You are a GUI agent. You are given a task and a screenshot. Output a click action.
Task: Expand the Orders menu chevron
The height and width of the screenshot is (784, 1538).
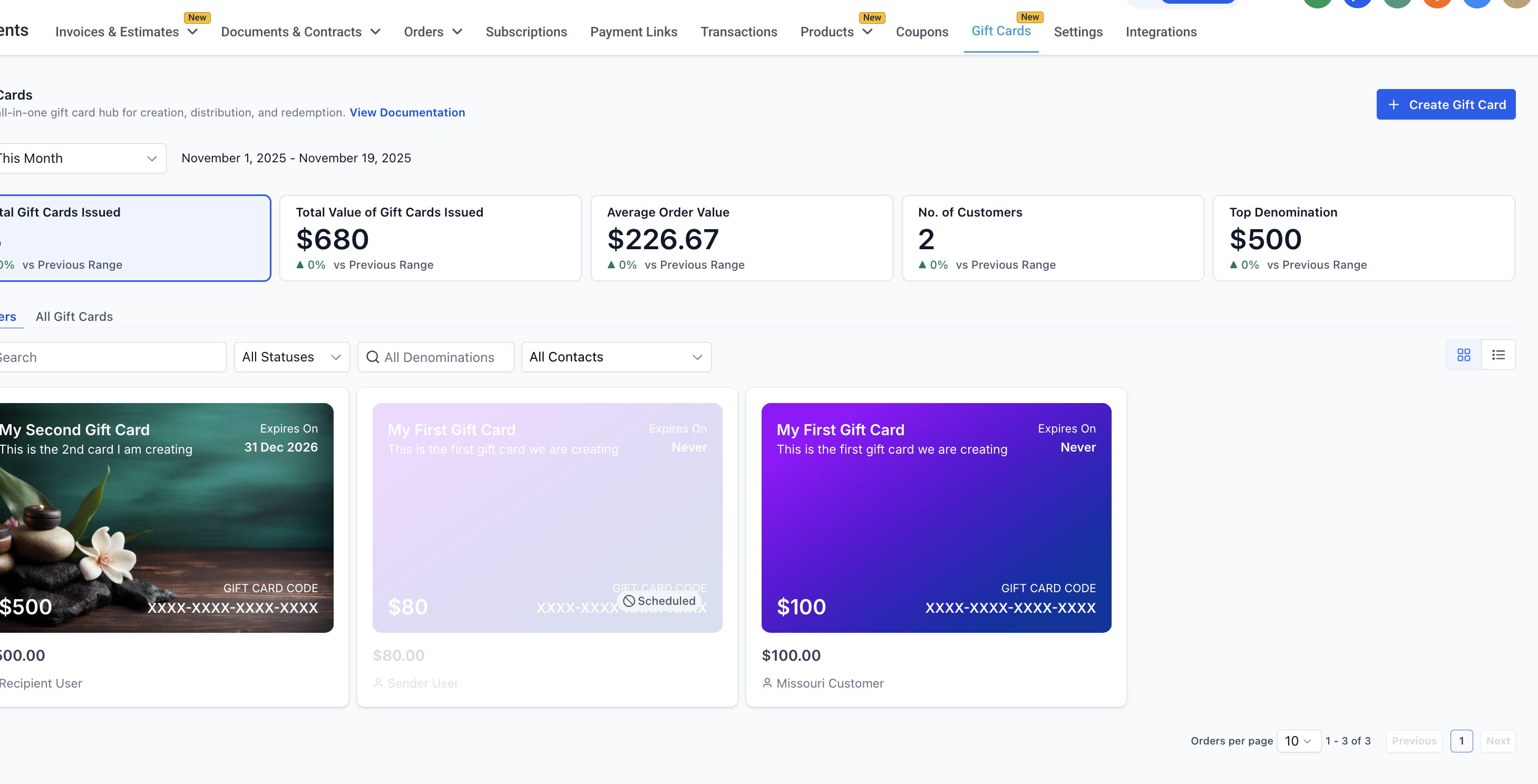tap(457, 32)
